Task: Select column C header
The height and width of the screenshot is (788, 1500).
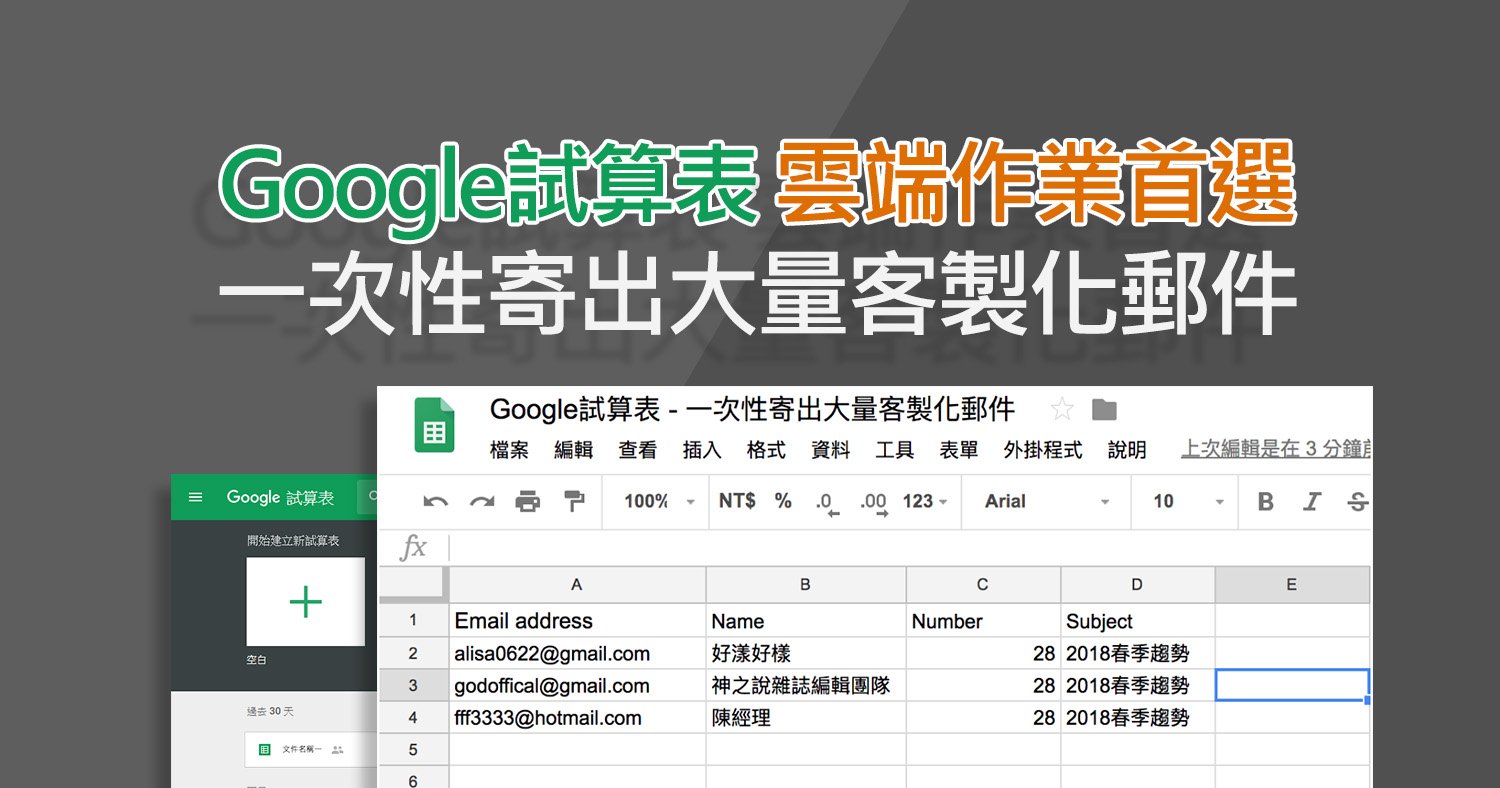Action: [x=983, y=585]
